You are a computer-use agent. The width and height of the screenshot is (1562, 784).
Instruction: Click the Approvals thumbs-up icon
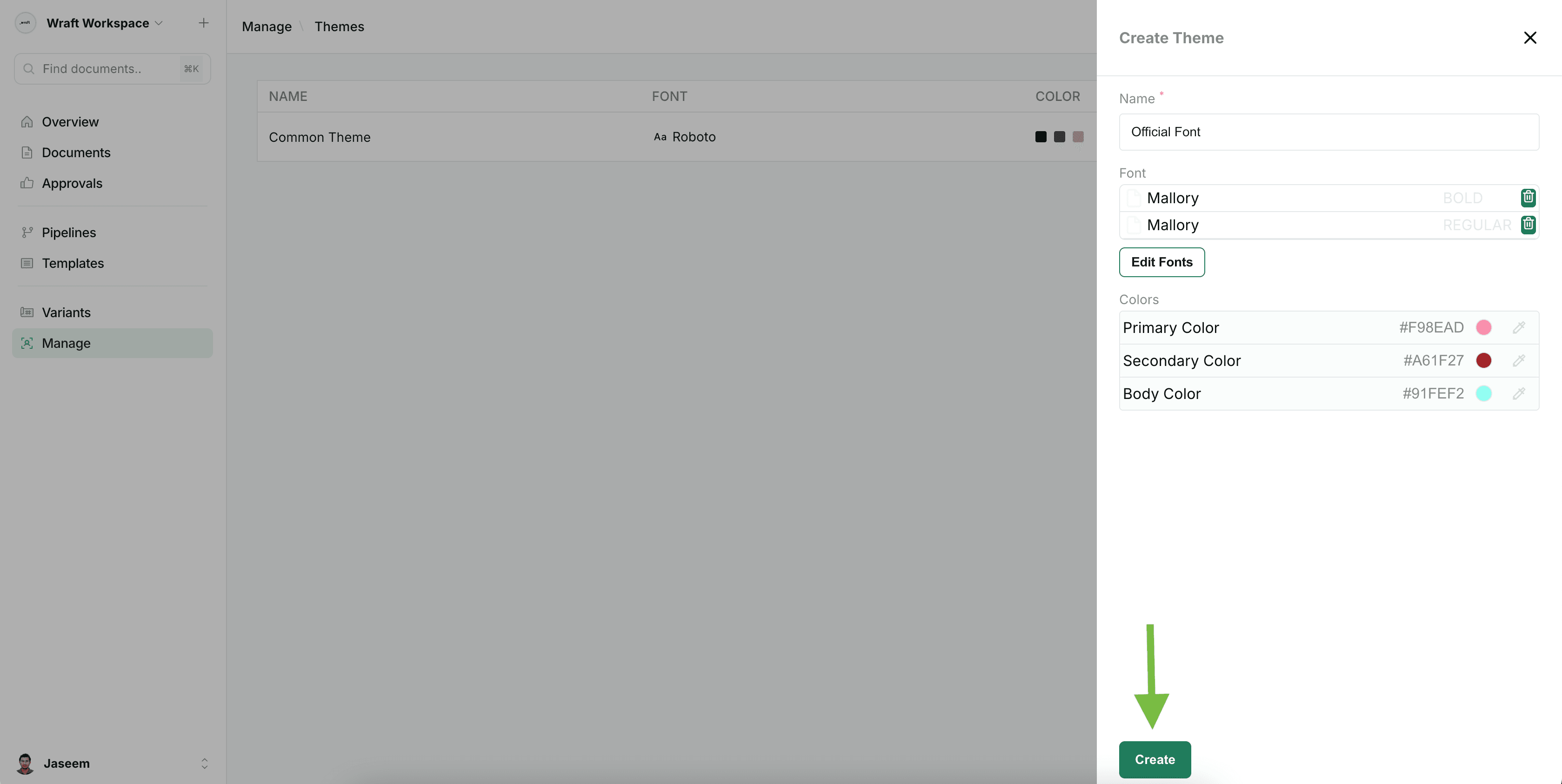(27, 183)
